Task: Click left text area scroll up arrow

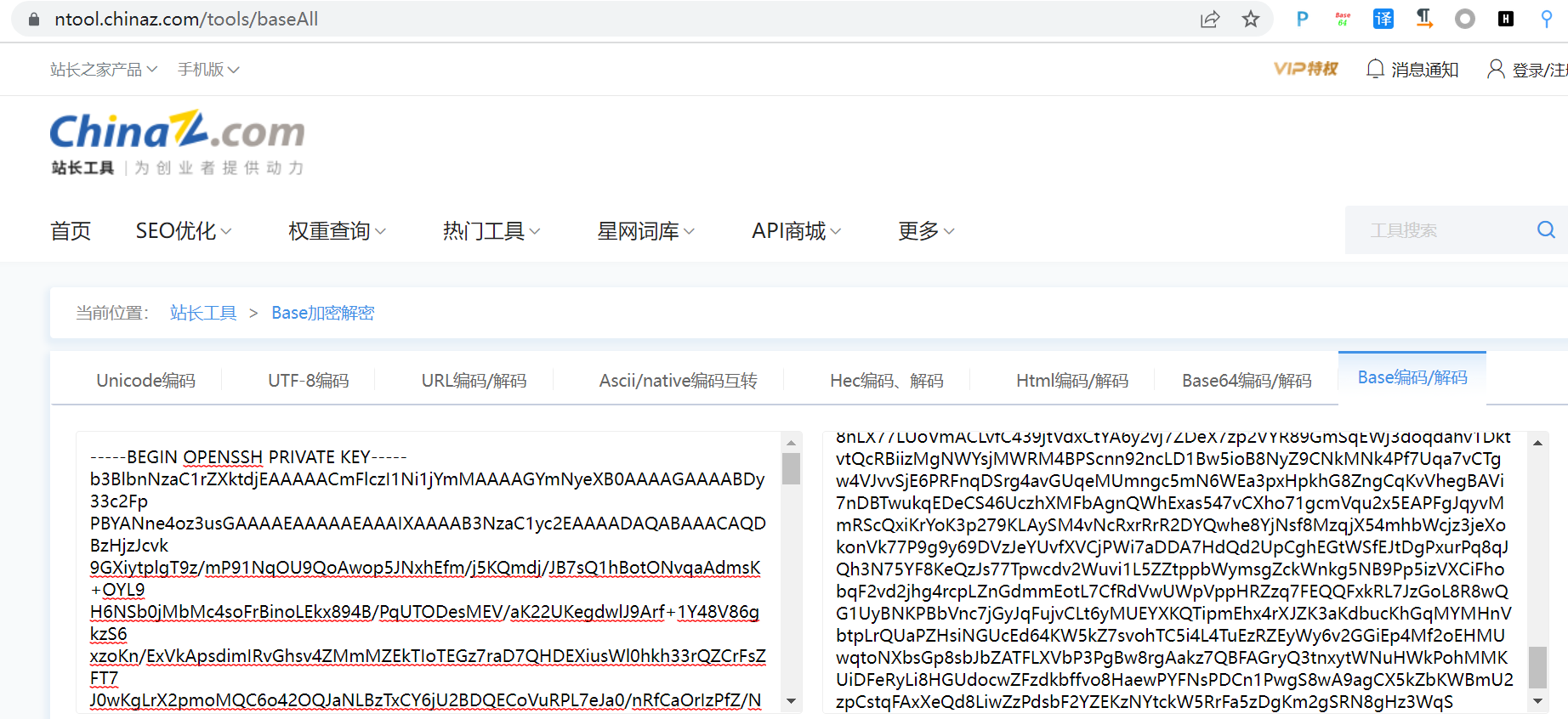Action: point(791,442)
